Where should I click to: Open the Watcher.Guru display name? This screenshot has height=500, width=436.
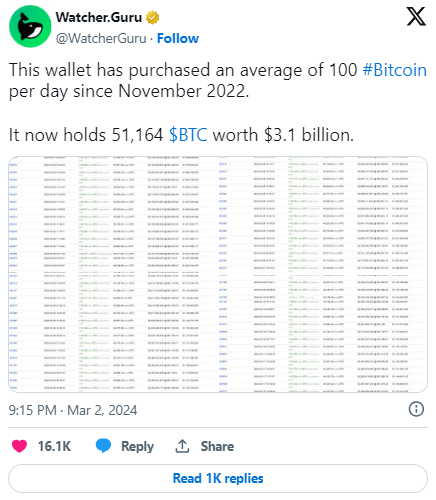(x=99, y=17)
